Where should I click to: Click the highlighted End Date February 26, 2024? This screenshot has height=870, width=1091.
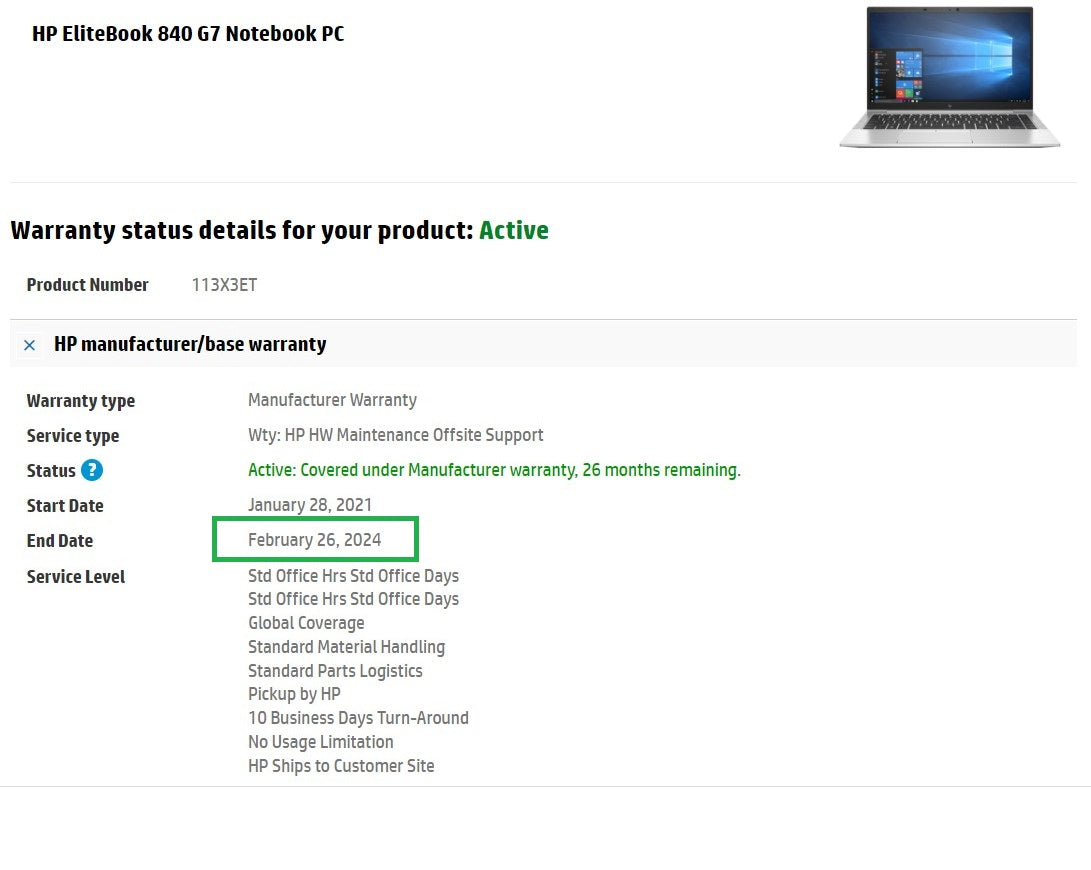point(314,540)
